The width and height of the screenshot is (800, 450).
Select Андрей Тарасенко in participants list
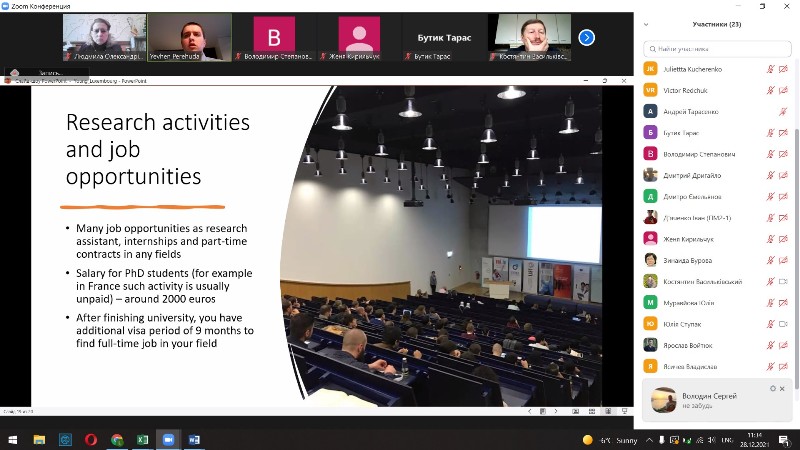tap(715, 111)
